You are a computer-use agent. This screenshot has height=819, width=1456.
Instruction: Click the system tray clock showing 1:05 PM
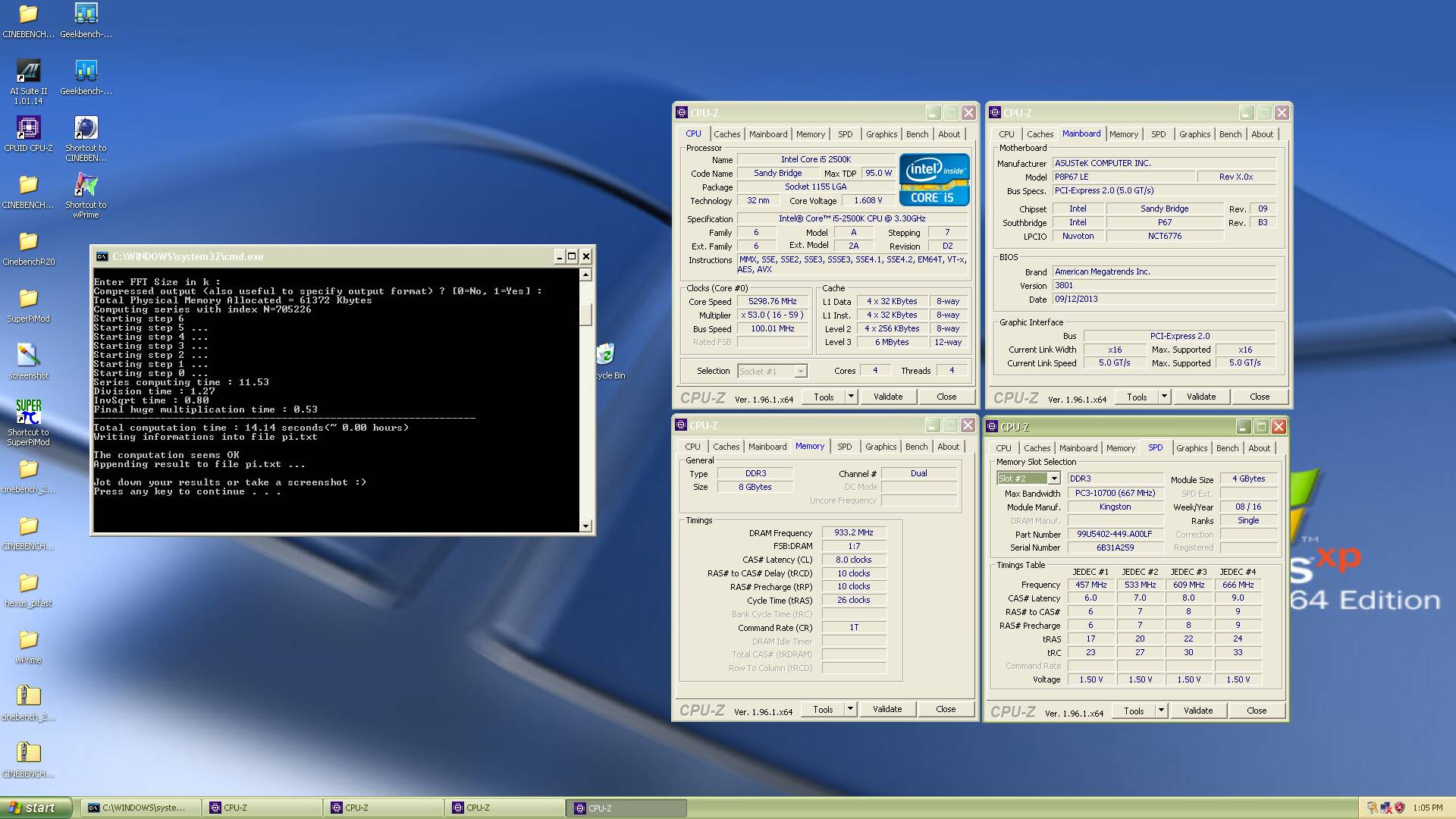point(1428,808)
